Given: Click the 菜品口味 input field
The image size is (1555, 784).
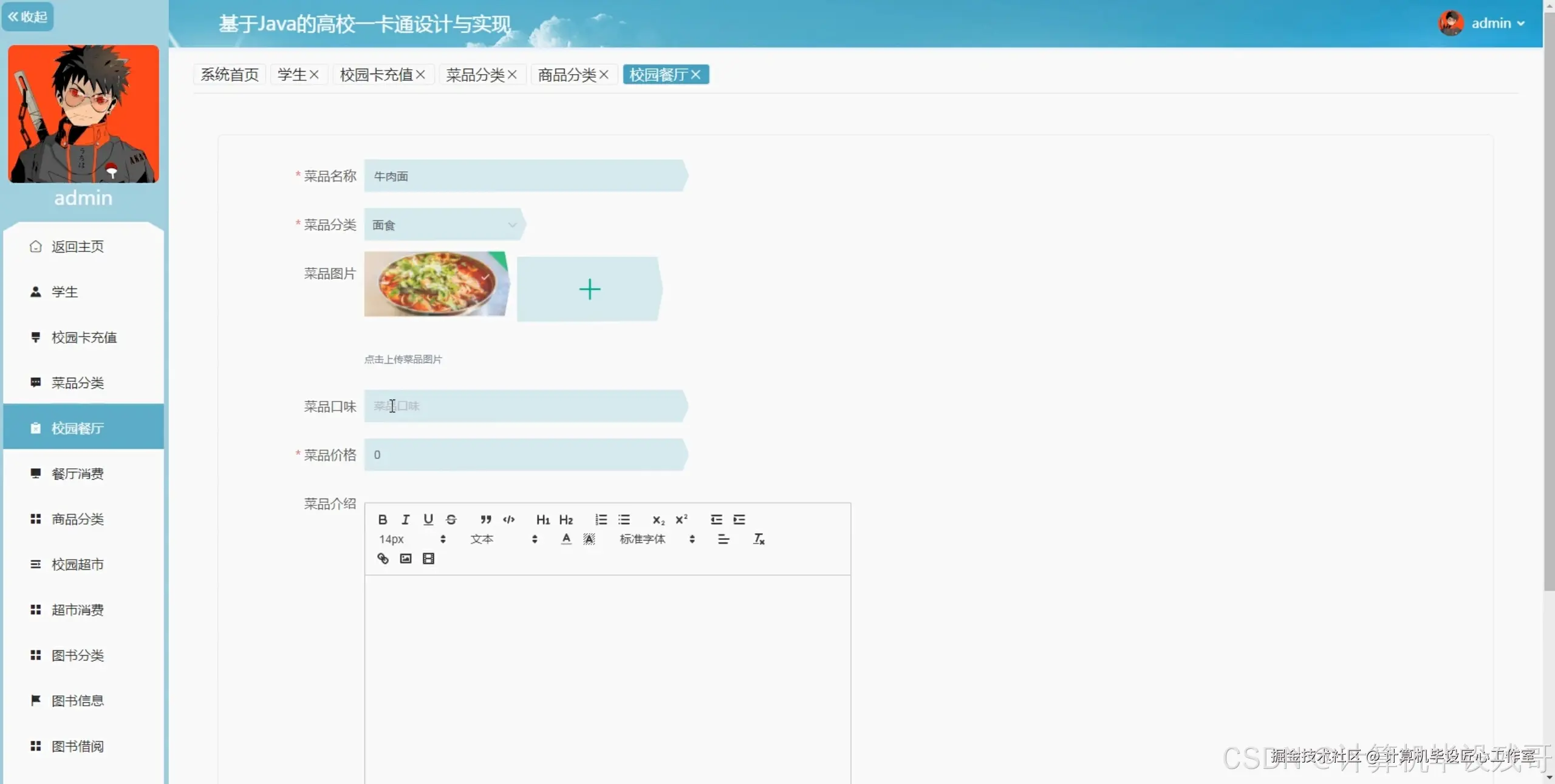Looking at the screenshot, I should 525,406.
